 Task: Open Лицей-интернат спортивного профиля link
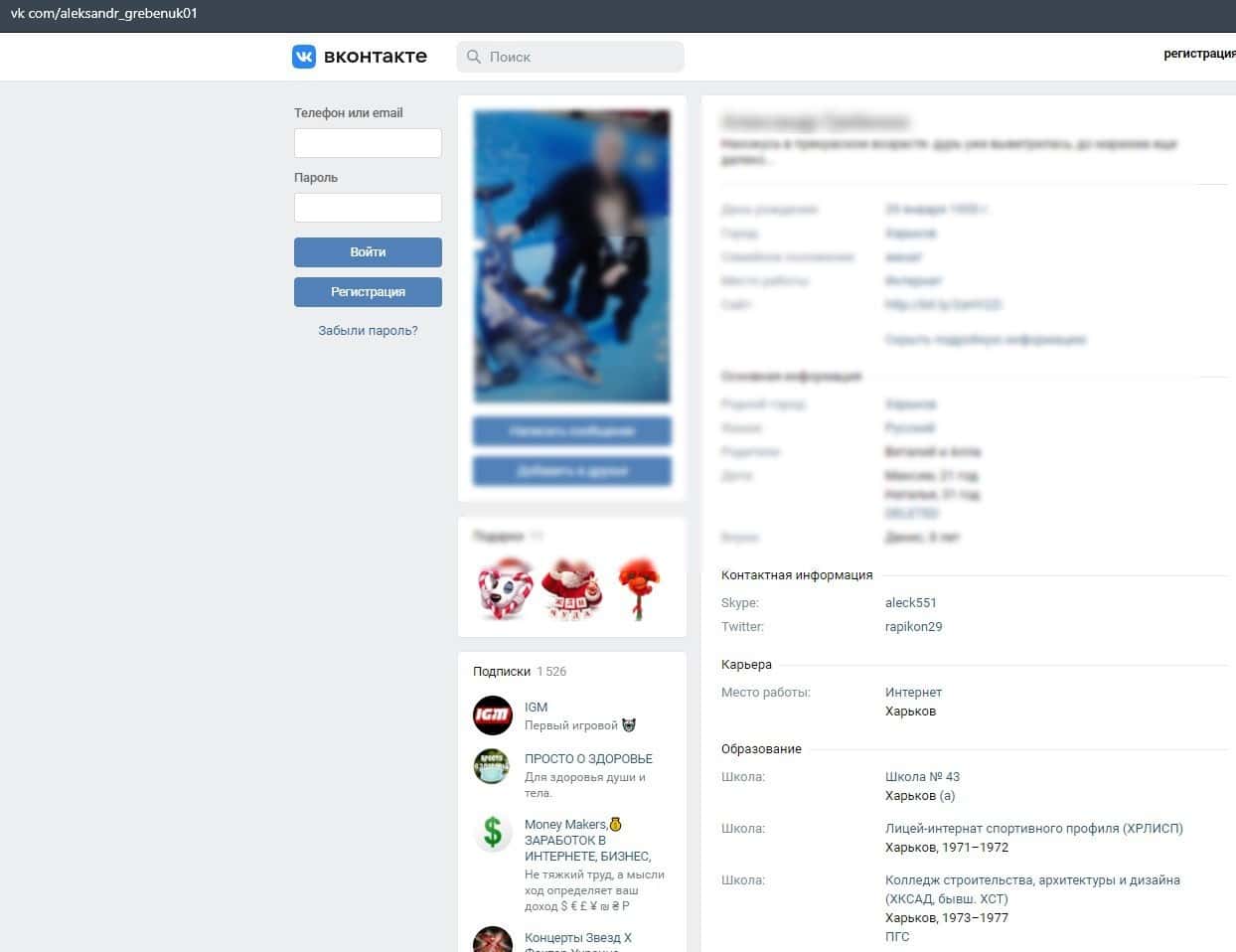1034,829
